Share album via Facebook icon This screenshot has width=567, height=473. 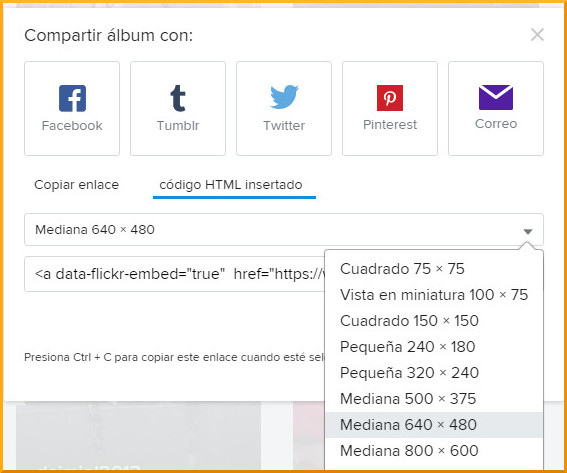pos(72,98)
